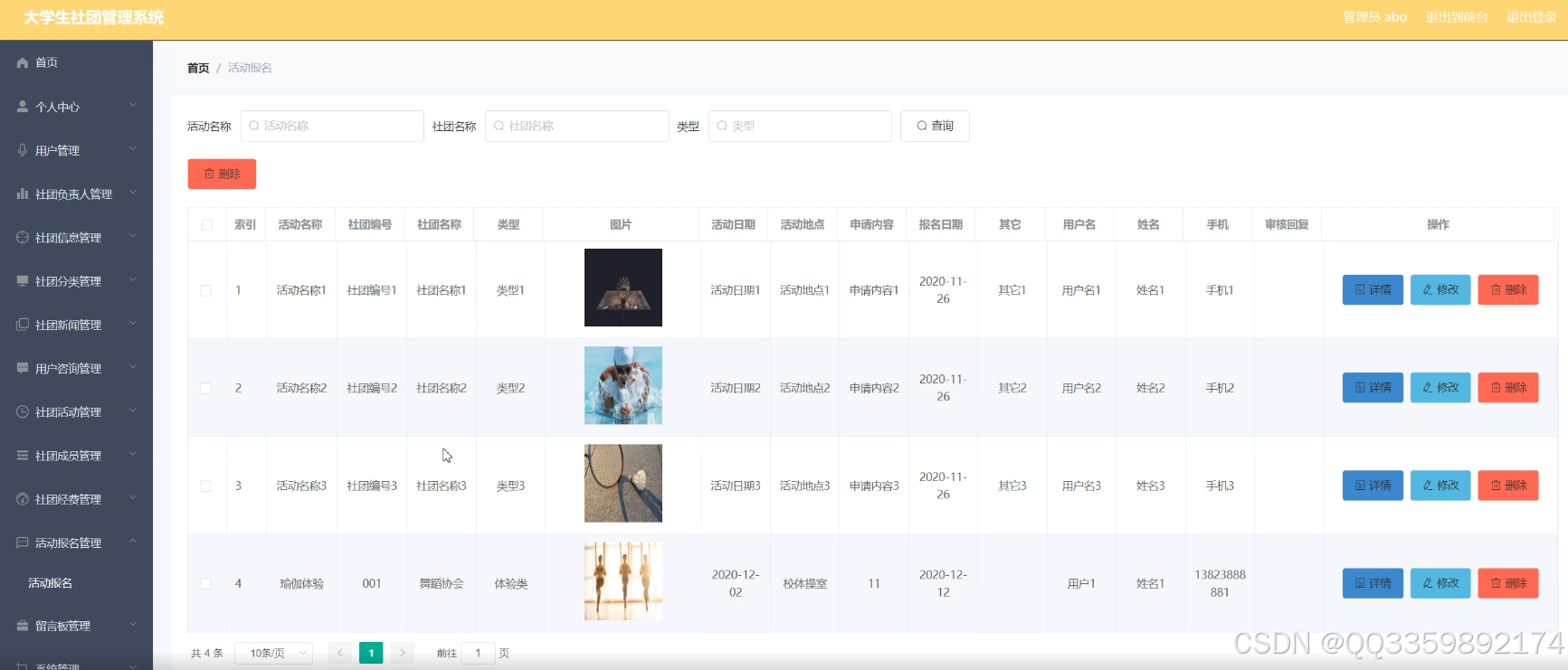Viewport: 1568px width, 670px height.
Task: Click the chat icon beside 用户咨询管理
Action: click(x=23, y=368)
